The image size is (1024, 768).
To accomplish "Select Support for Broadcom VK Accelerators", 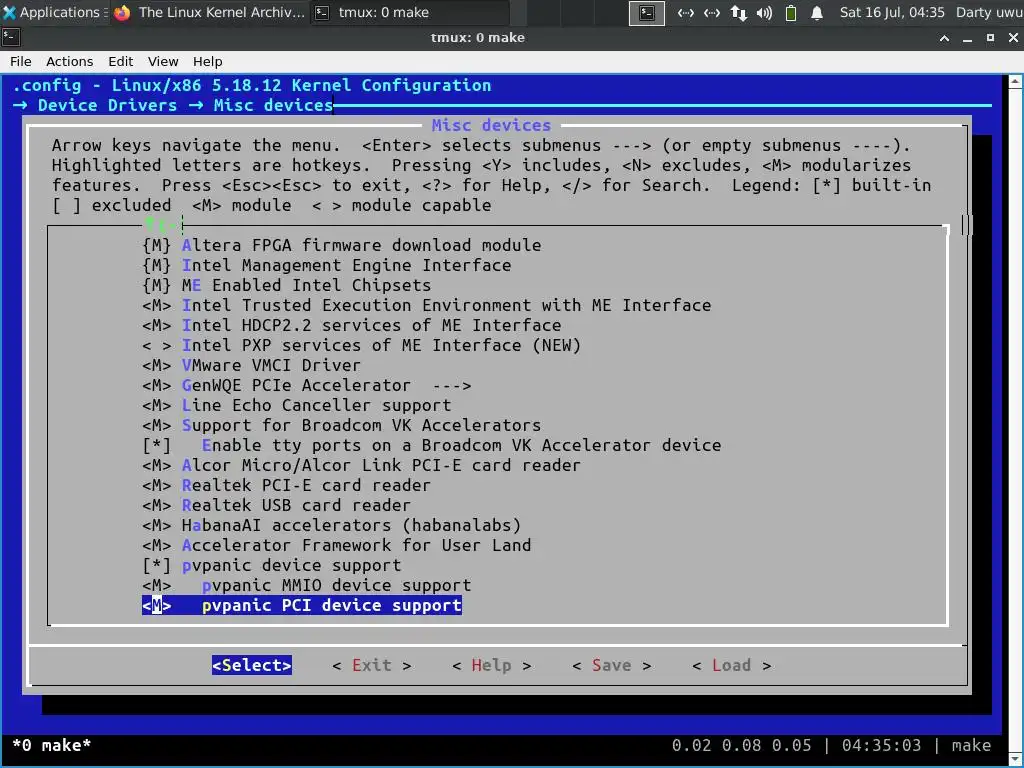I will click(342, 426).
